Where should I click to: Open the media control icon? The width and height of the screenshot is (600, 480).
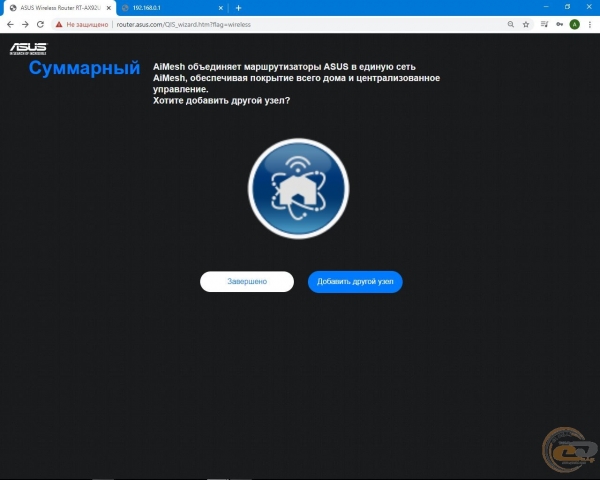pos(544,24)
